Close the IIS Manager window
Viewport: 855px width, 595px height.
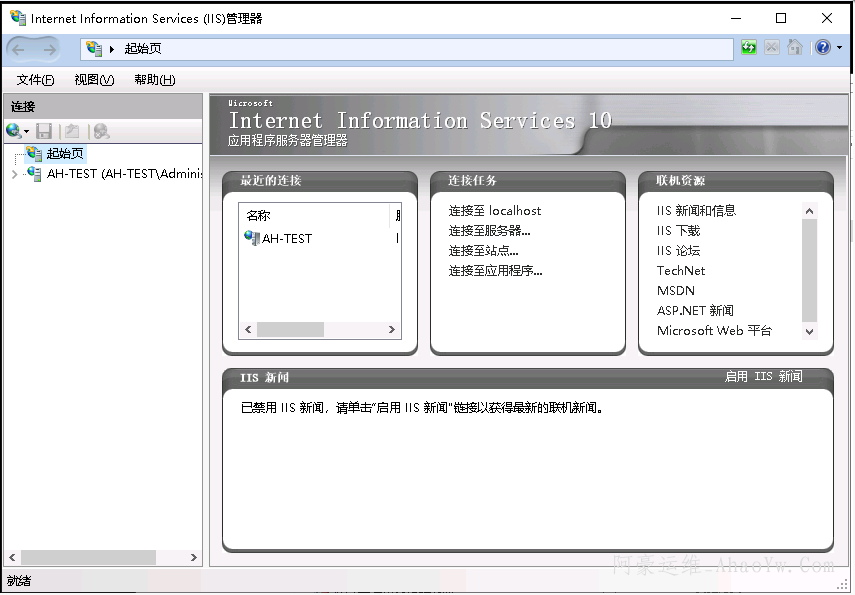point(827,19)
